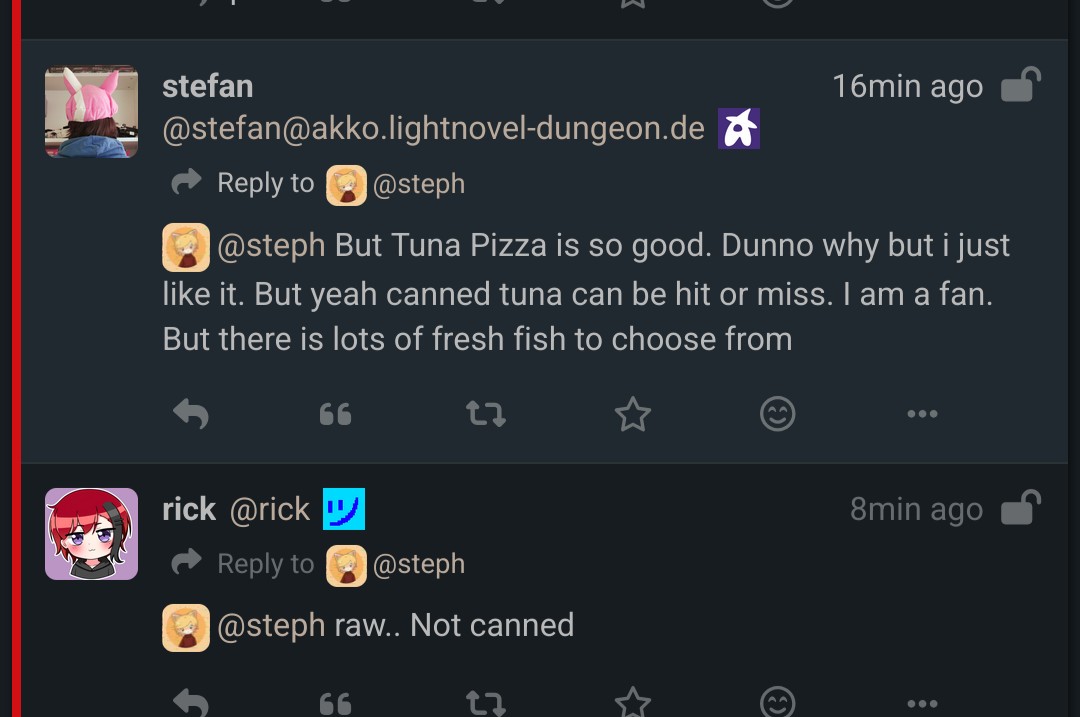Favorite rick's post with the star
Viewport: 1080px width, 717px height.
click(x=632, y=704)
